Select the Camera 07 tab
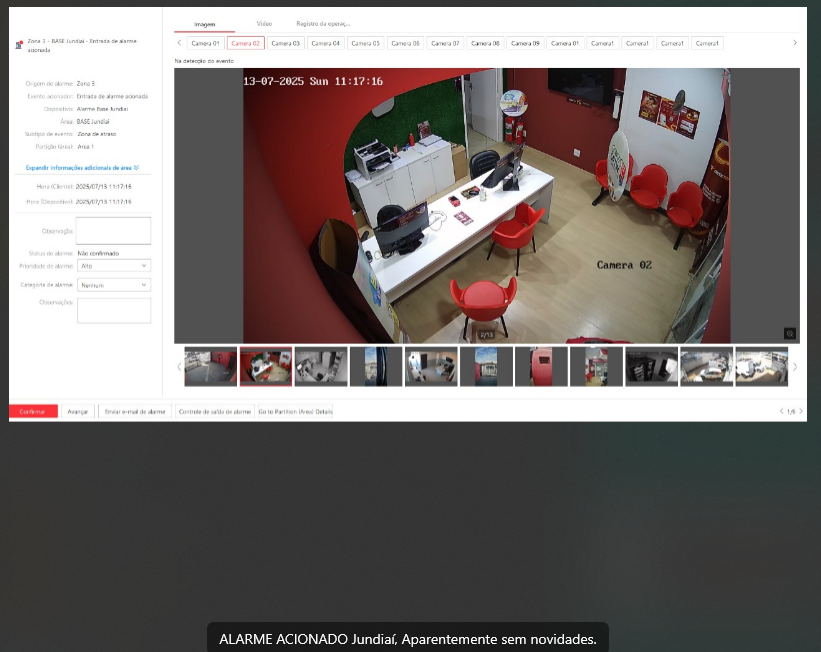The height and width of the screenshot is (652, 821). click(445, 43)
